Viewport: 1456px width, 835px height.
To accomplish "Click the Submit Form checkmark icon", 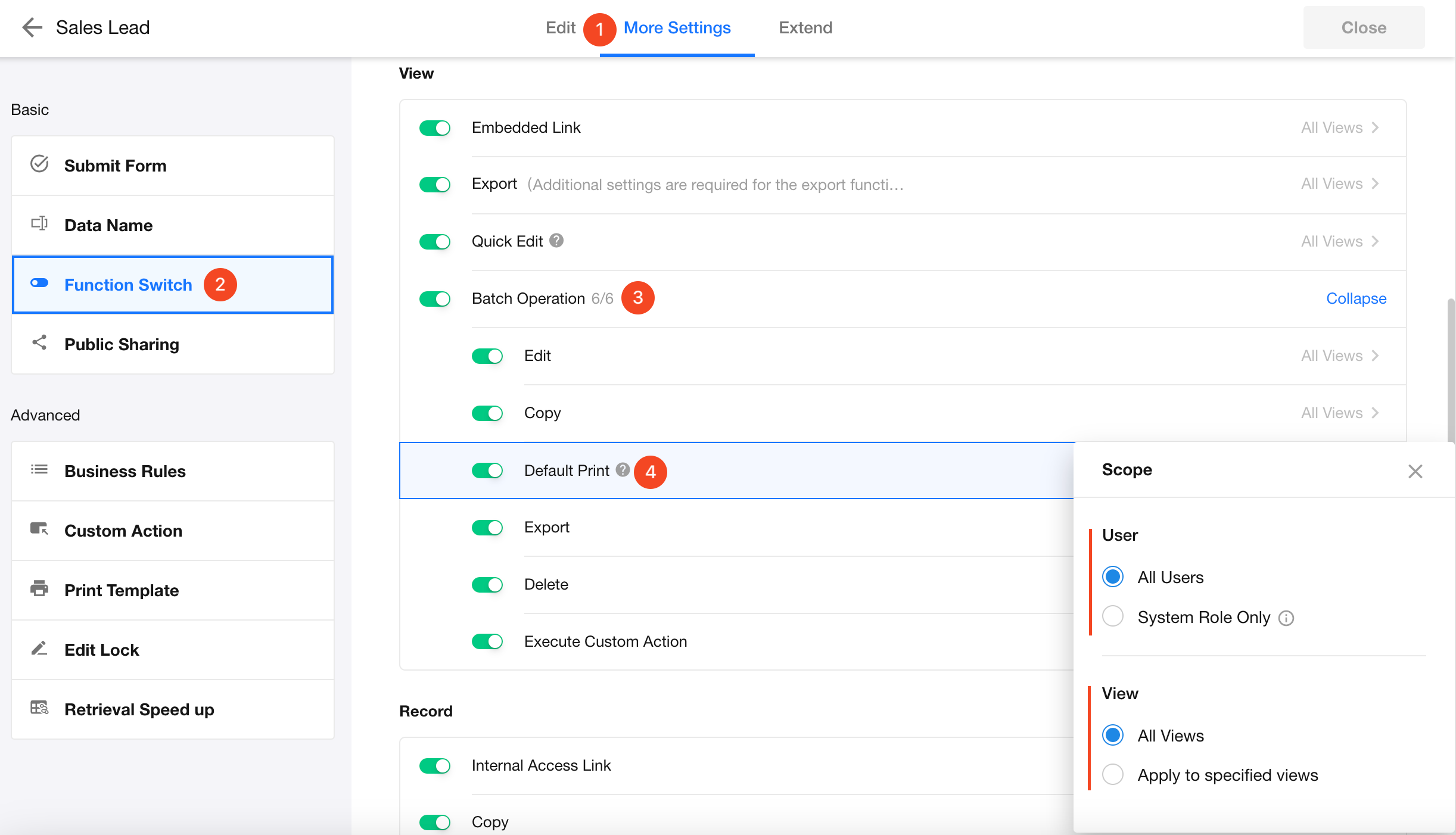I will click(39, 164).
